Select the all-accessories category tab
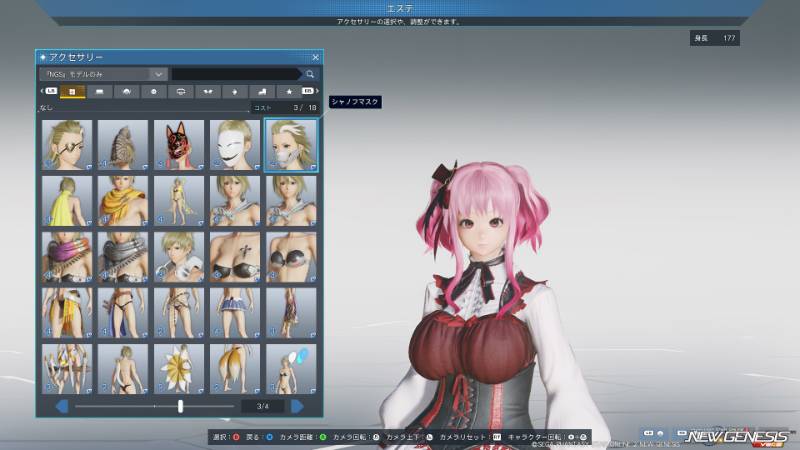The image size is (800, 450). pos(72,92)
